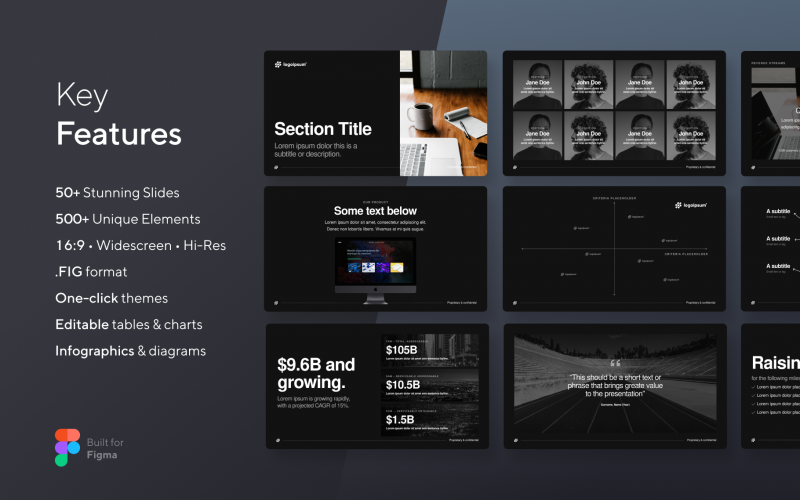Viewport: 800px width, 500px height.
Task: Click the 'Some text below' heading
Action: [x=375, y=211]
